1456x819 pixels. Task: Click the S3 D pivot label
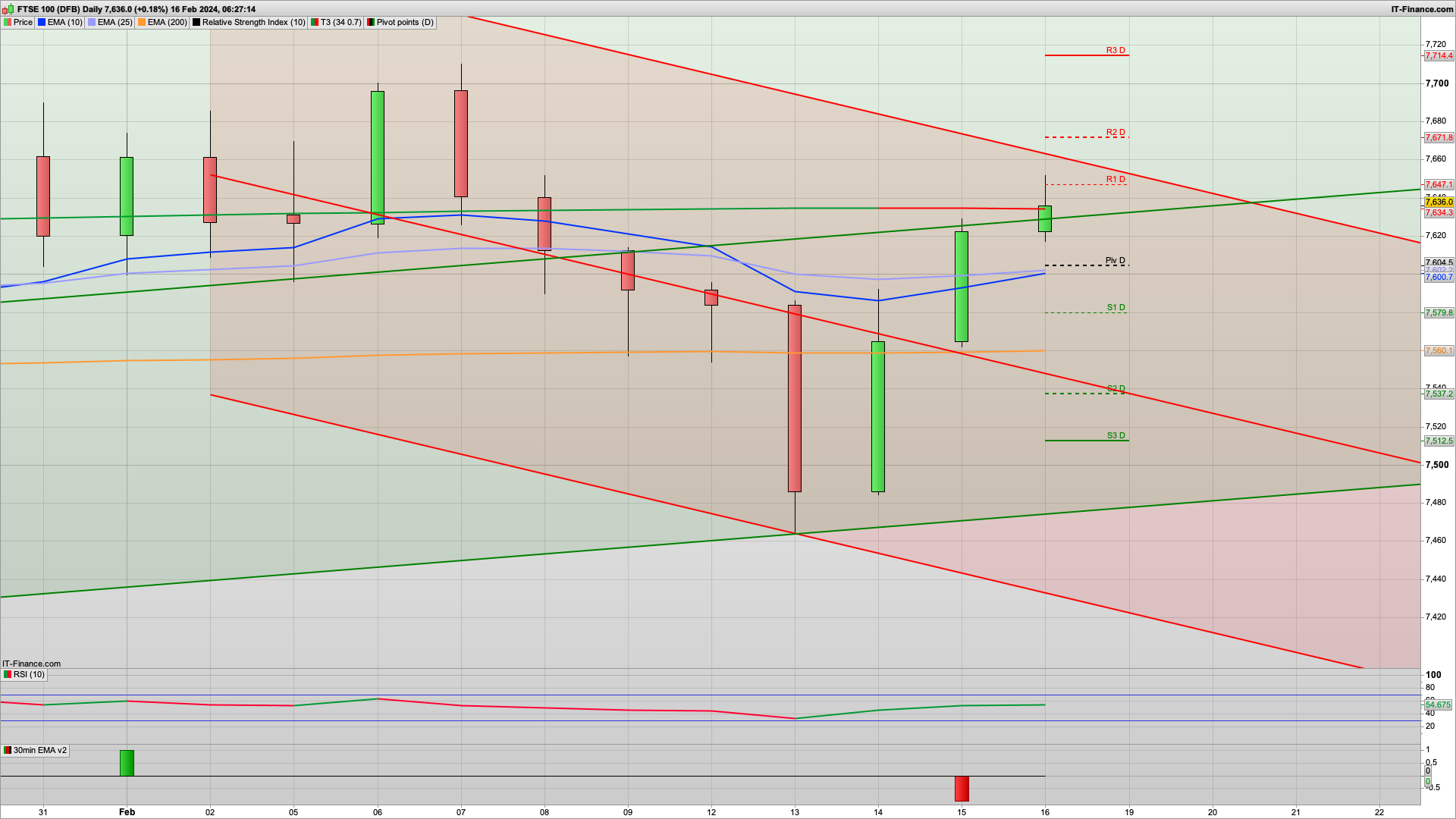coord(1116,435)
